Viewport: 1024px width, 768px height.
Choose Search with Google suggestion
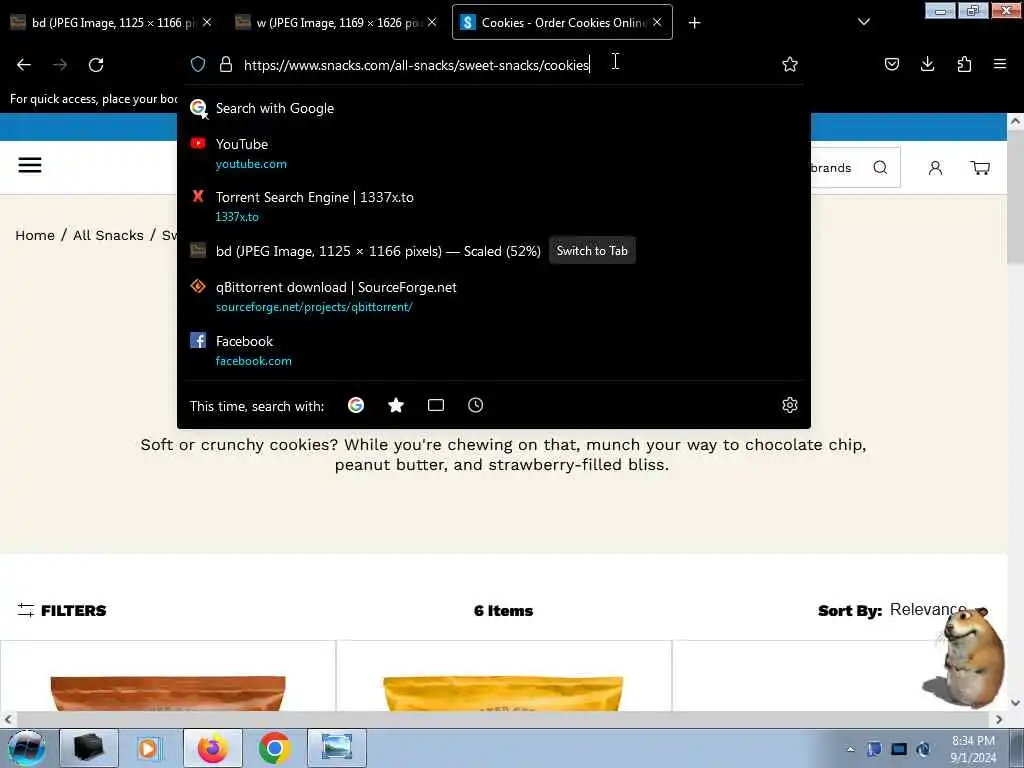(493, 108)
